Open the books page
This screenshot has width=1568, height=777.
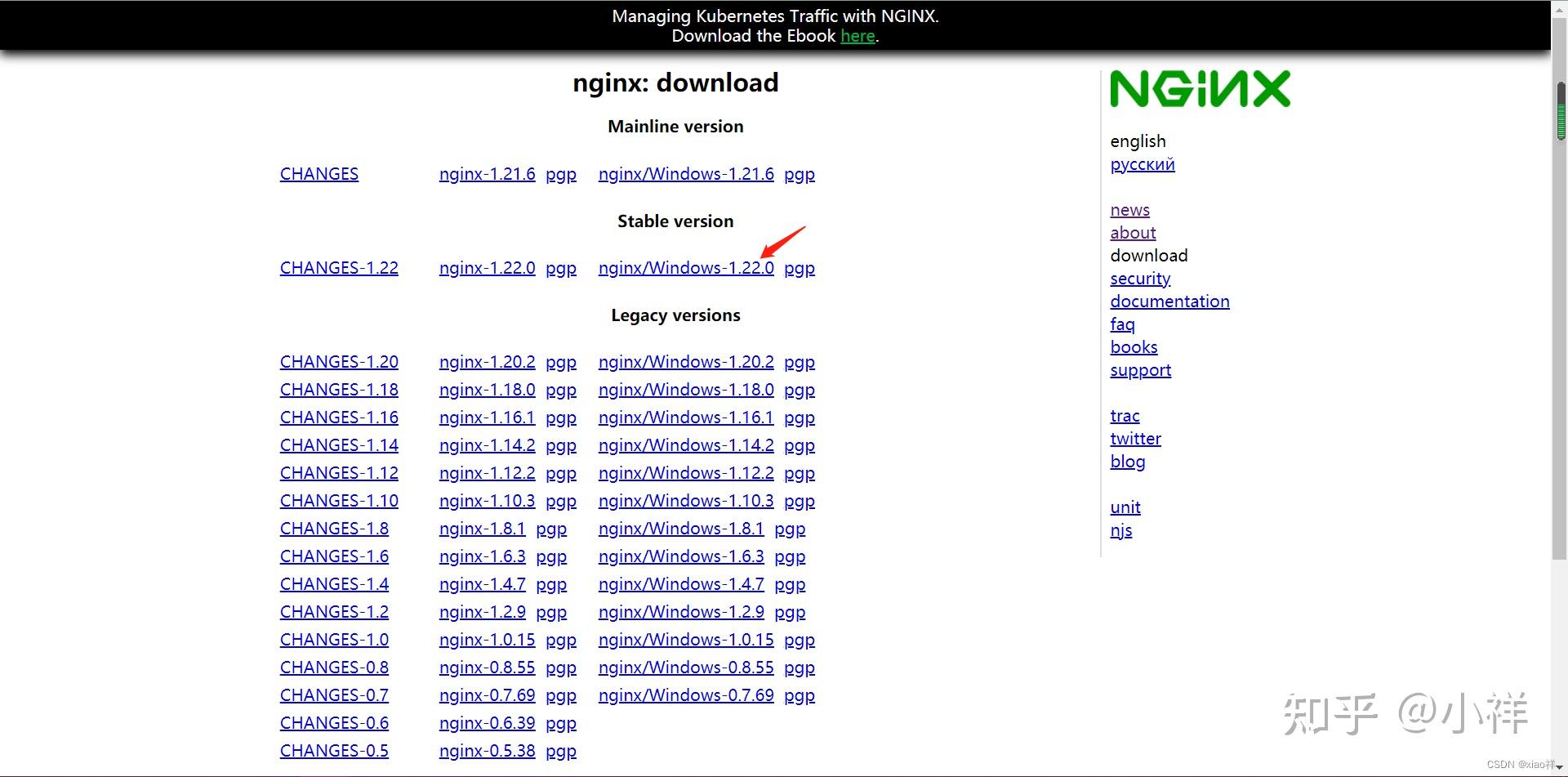(1134, 346)
